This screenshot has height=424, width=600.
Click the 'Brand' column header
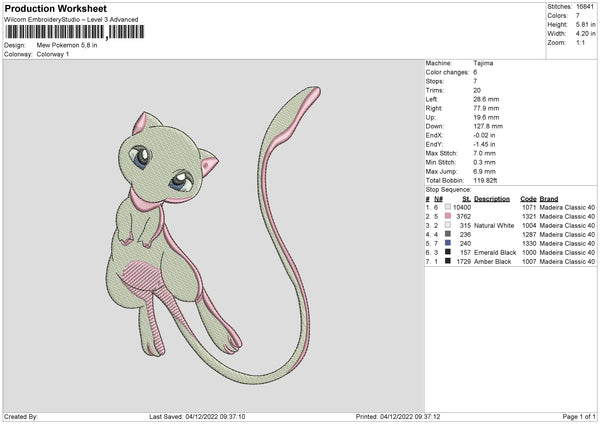pos(549,199)
